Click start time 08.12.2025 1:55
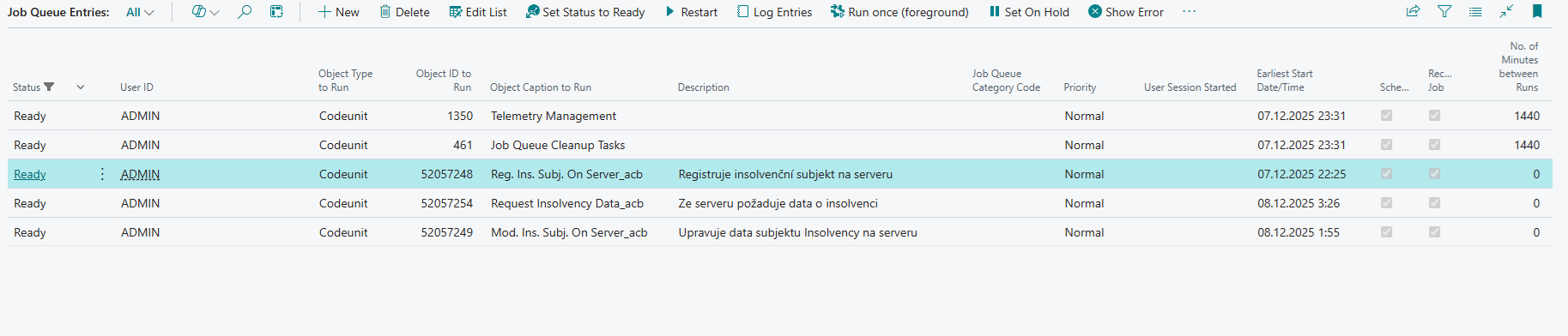 click(x=1299, y=232)
